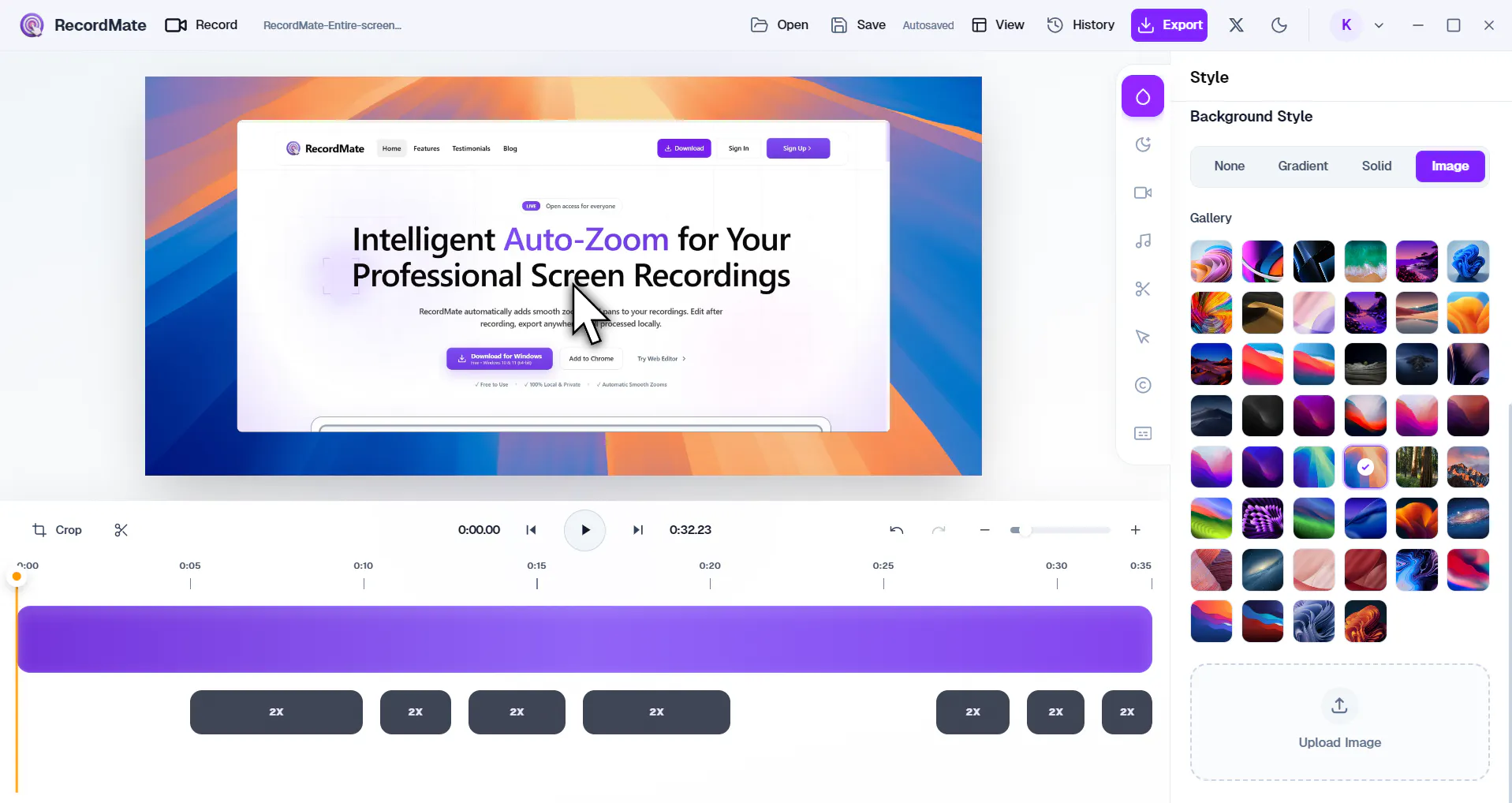
Task: Expand the account dropdown chevron
Action: pos(1379,25)
